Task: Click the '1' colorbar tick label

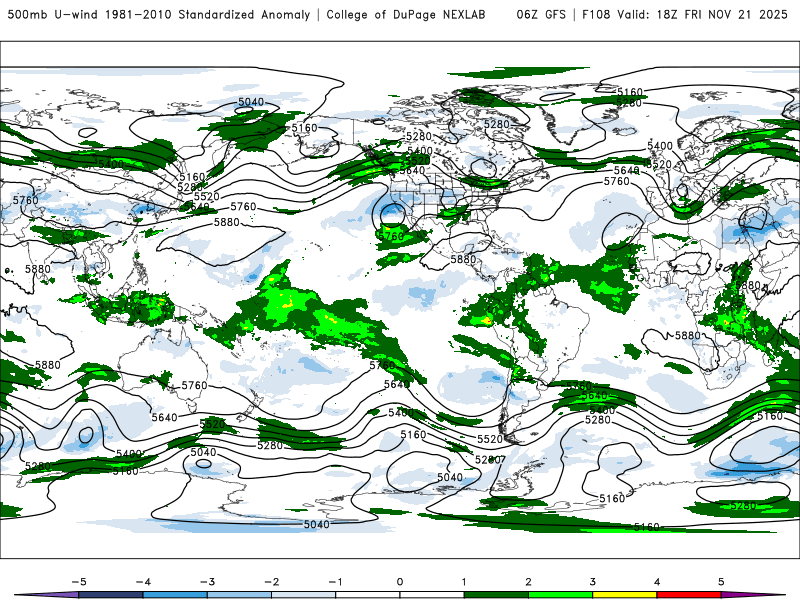Action: tap(464, 582)
